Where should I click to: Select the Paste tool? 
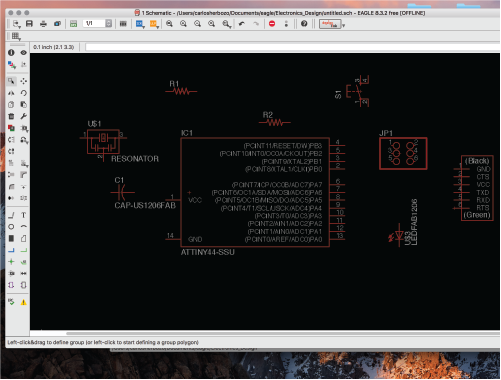point(23,105)
